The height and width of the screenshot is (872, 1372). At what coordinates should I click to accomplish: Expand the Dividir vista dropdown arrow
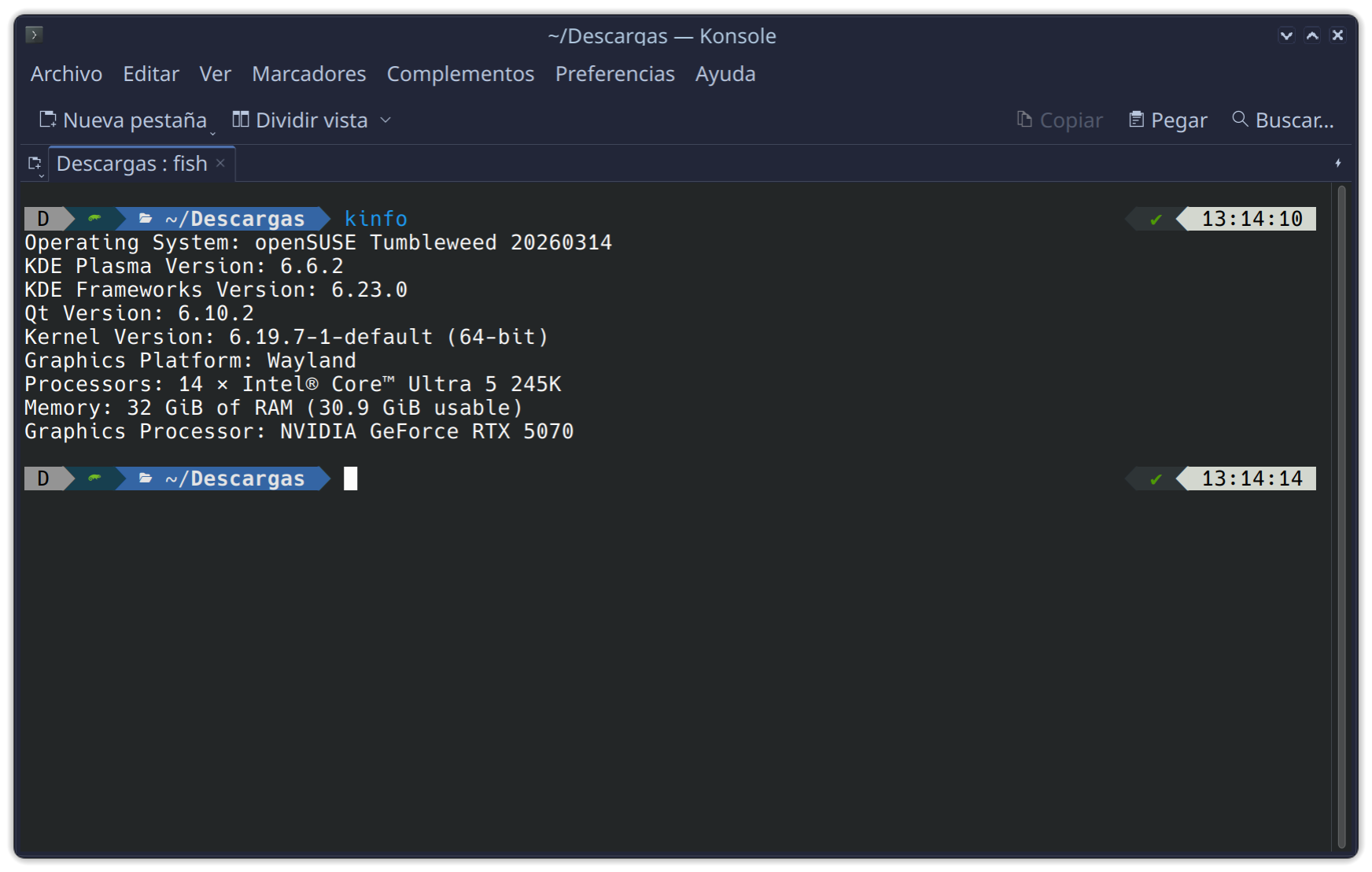pyautogui.click(x=385, y=120)
